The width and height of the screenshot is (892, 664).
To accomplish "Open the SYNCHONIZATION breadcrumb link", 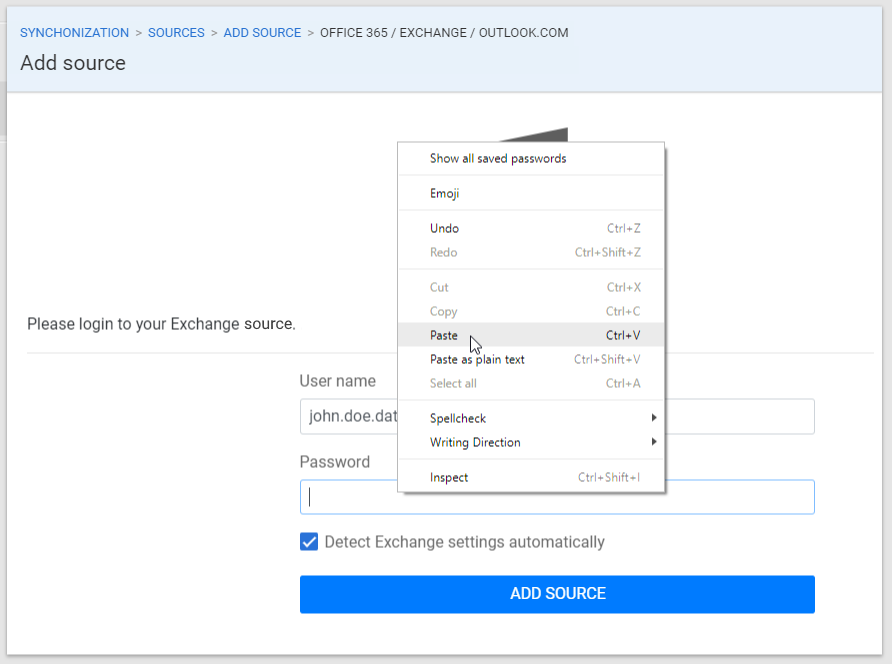I will coord(75,32).
